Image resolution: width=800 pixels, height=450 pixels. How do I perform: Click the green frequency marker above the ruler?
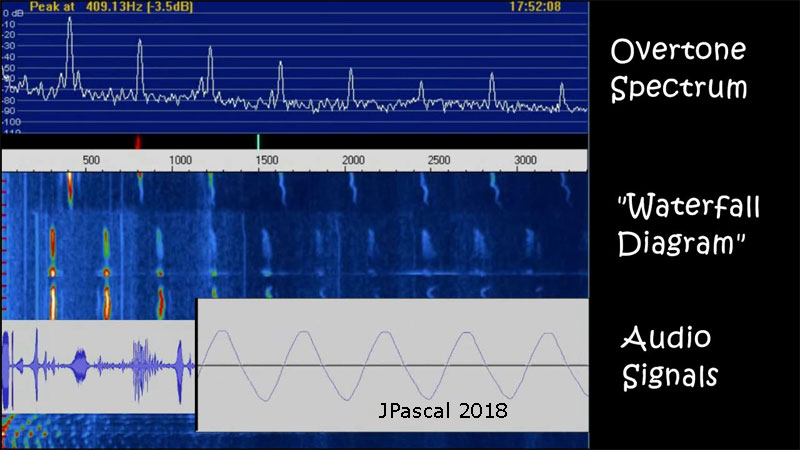point(258,141)
